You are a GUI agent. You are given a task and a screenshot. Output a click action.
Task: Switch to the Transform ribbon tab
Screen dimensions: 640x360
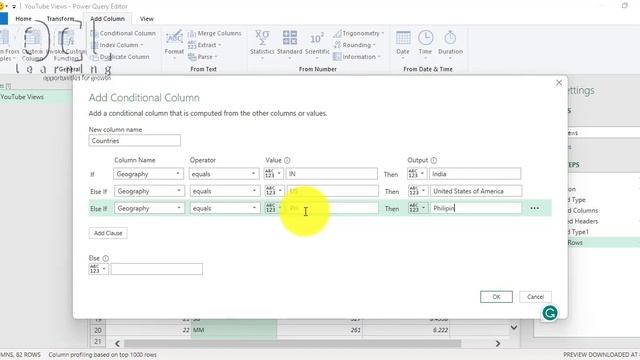[x=60, y=19]
